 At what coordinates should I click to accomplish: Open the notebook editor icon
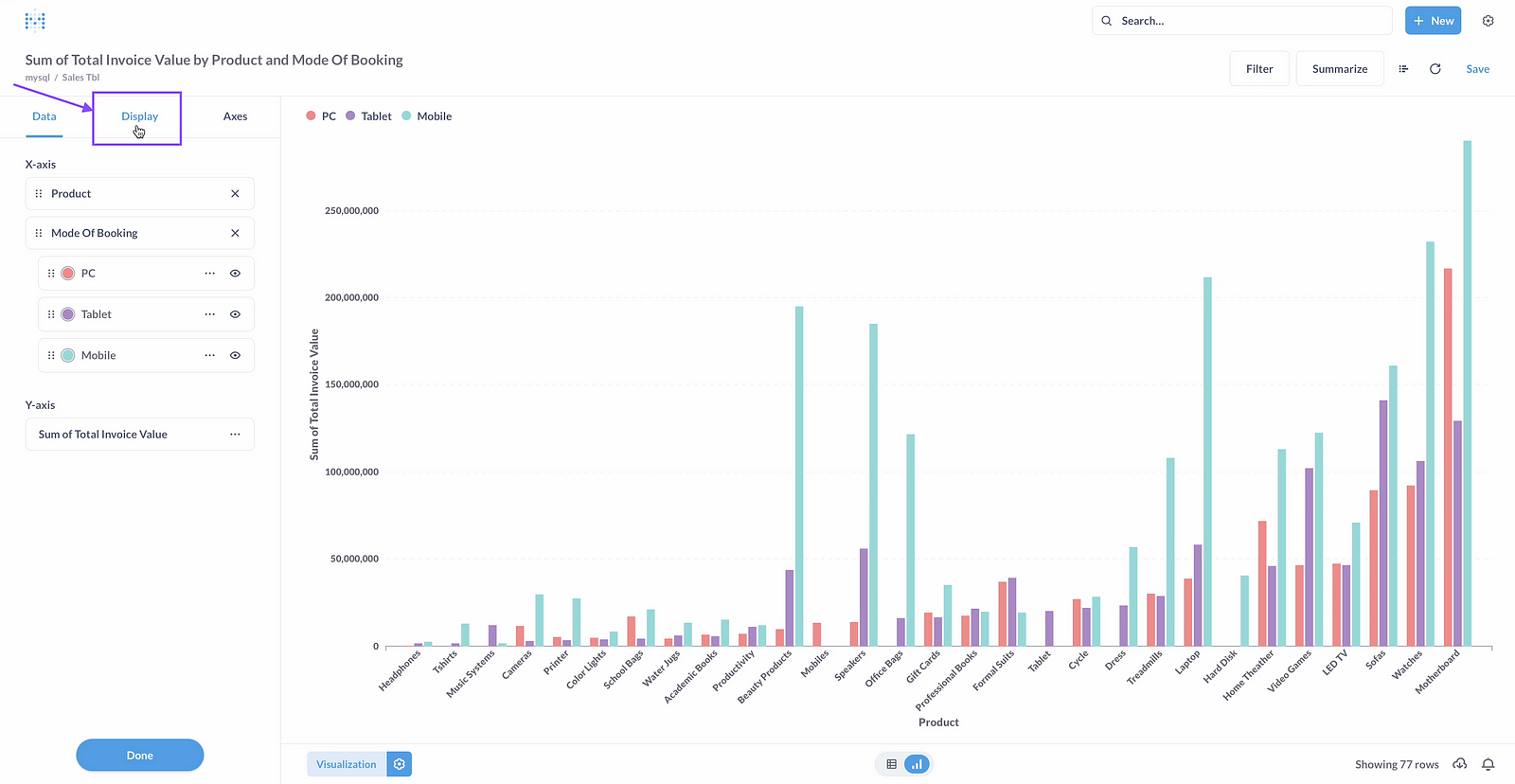(1403, 69)
